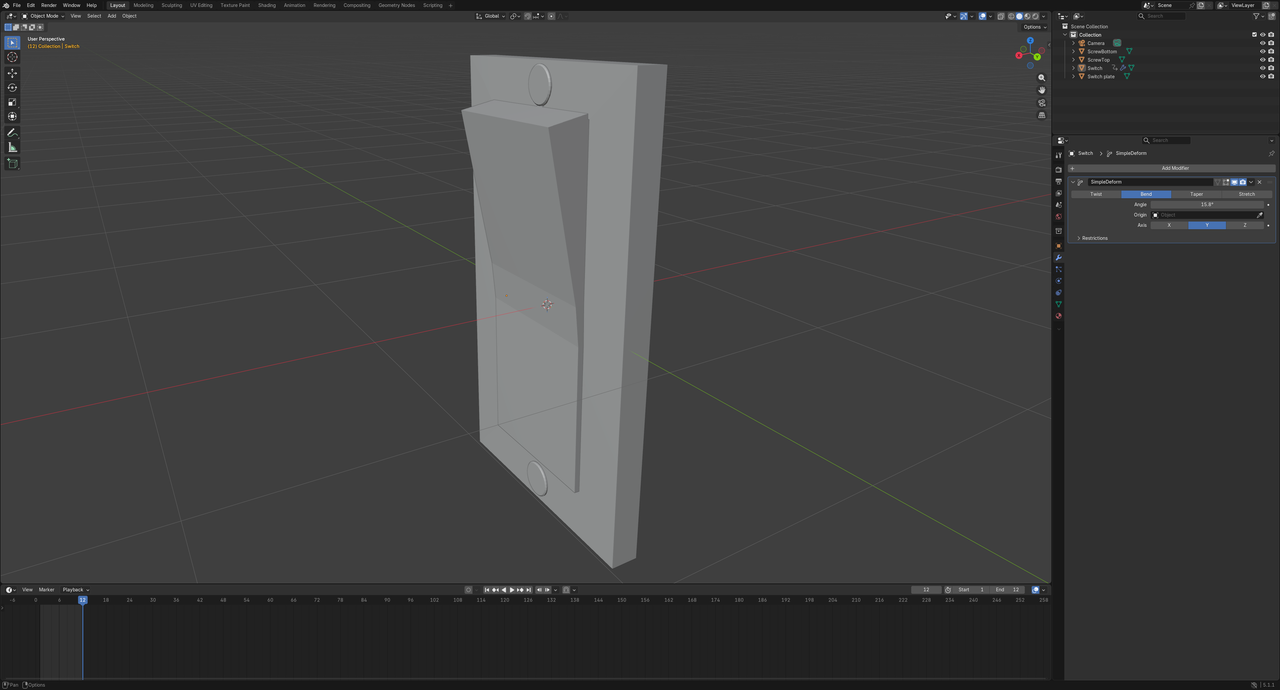Adjust the Angle 15.8° slider field

(1207, 204)
